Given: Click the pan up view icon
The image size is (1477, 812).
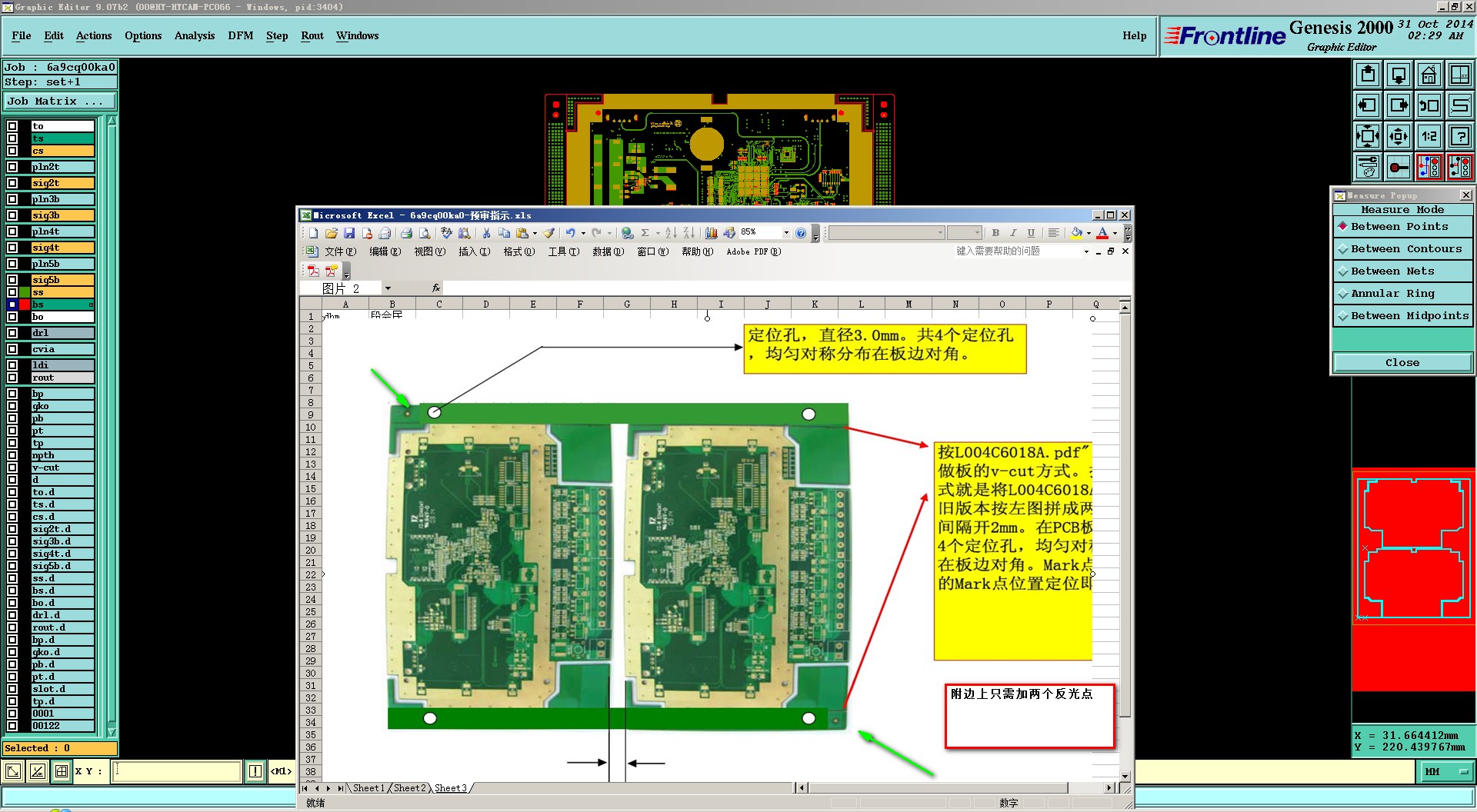Looking at the screenshot, I should (1368, 75).
